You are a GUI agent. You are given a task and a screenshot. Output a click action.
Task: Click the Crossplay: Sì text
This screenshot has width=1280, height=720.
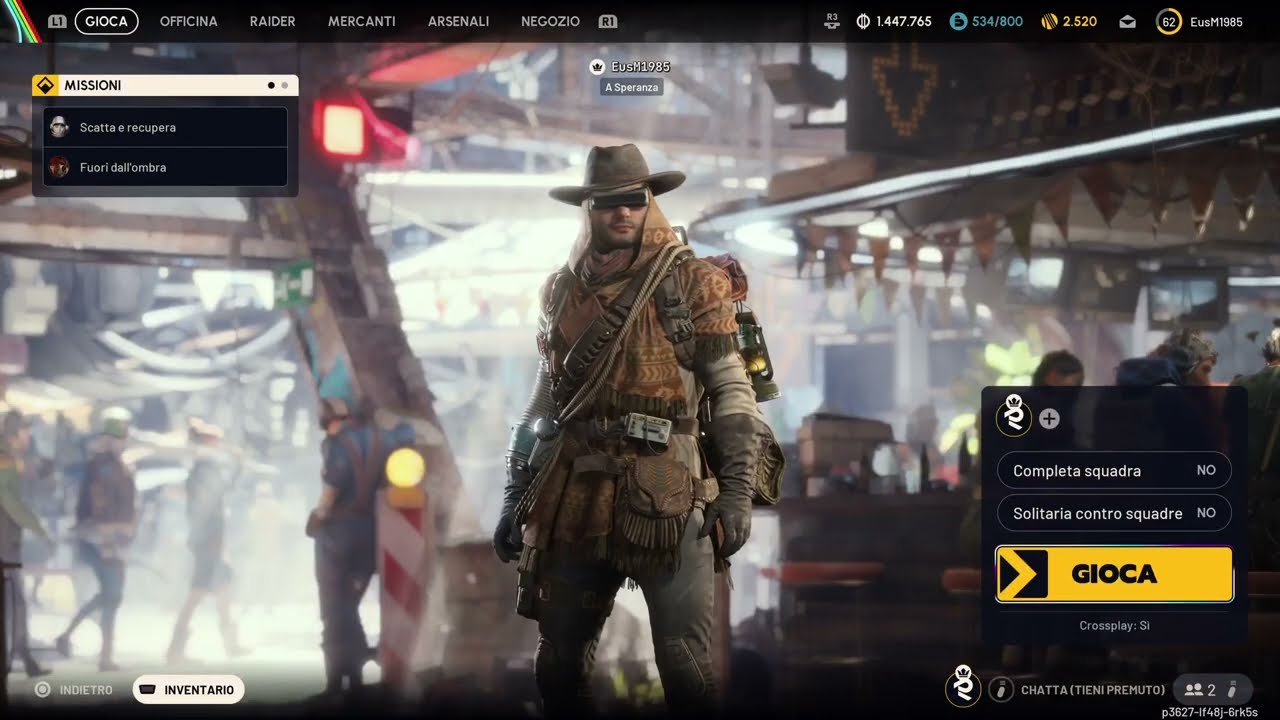point(1114,626)
